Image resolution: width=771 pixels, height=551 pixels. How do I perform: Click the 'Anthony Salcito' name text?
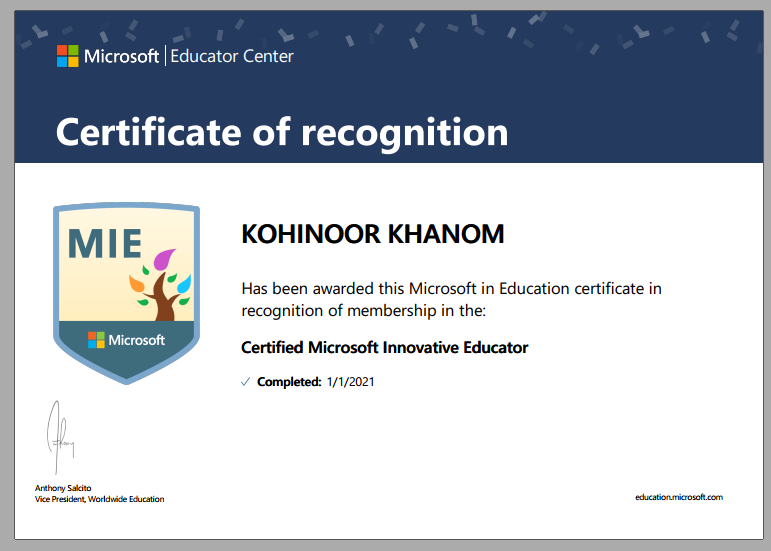pos(63,488)
